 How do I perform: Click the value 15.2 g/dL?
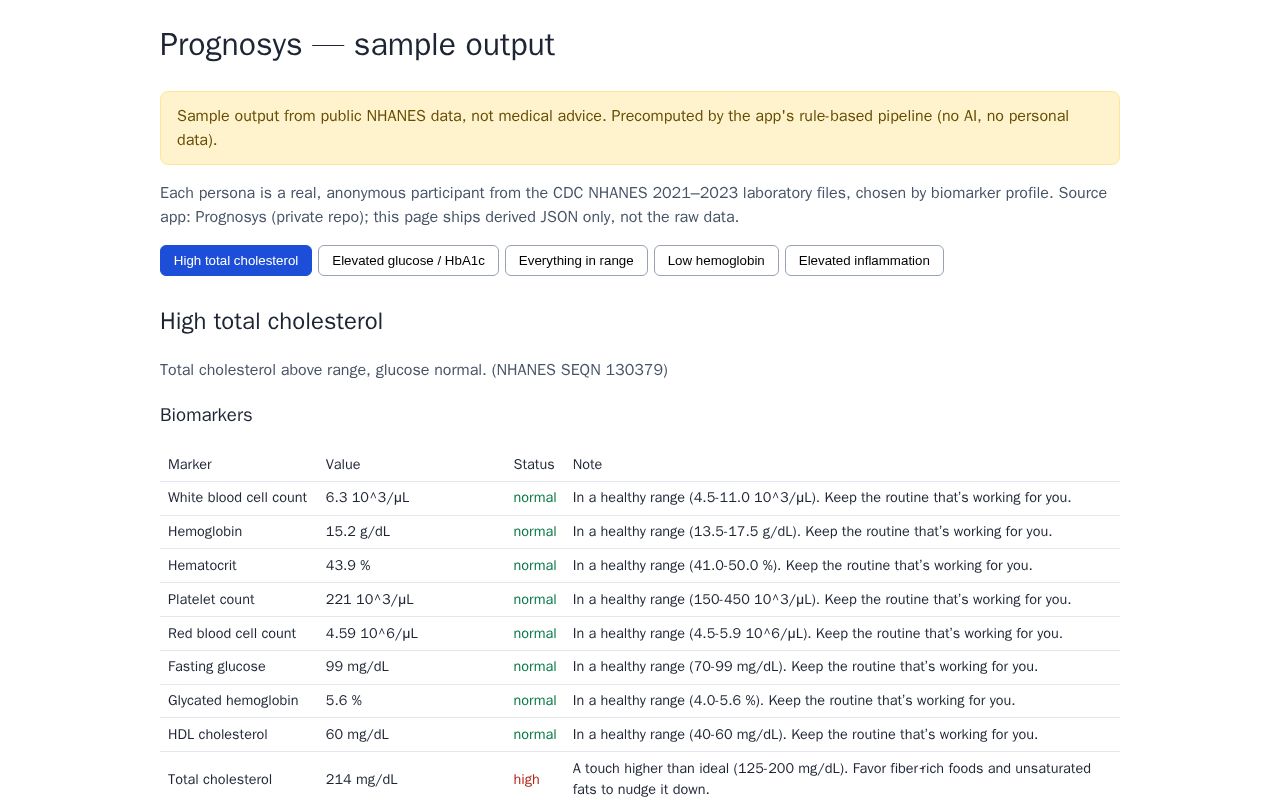[x=358, y=532]
